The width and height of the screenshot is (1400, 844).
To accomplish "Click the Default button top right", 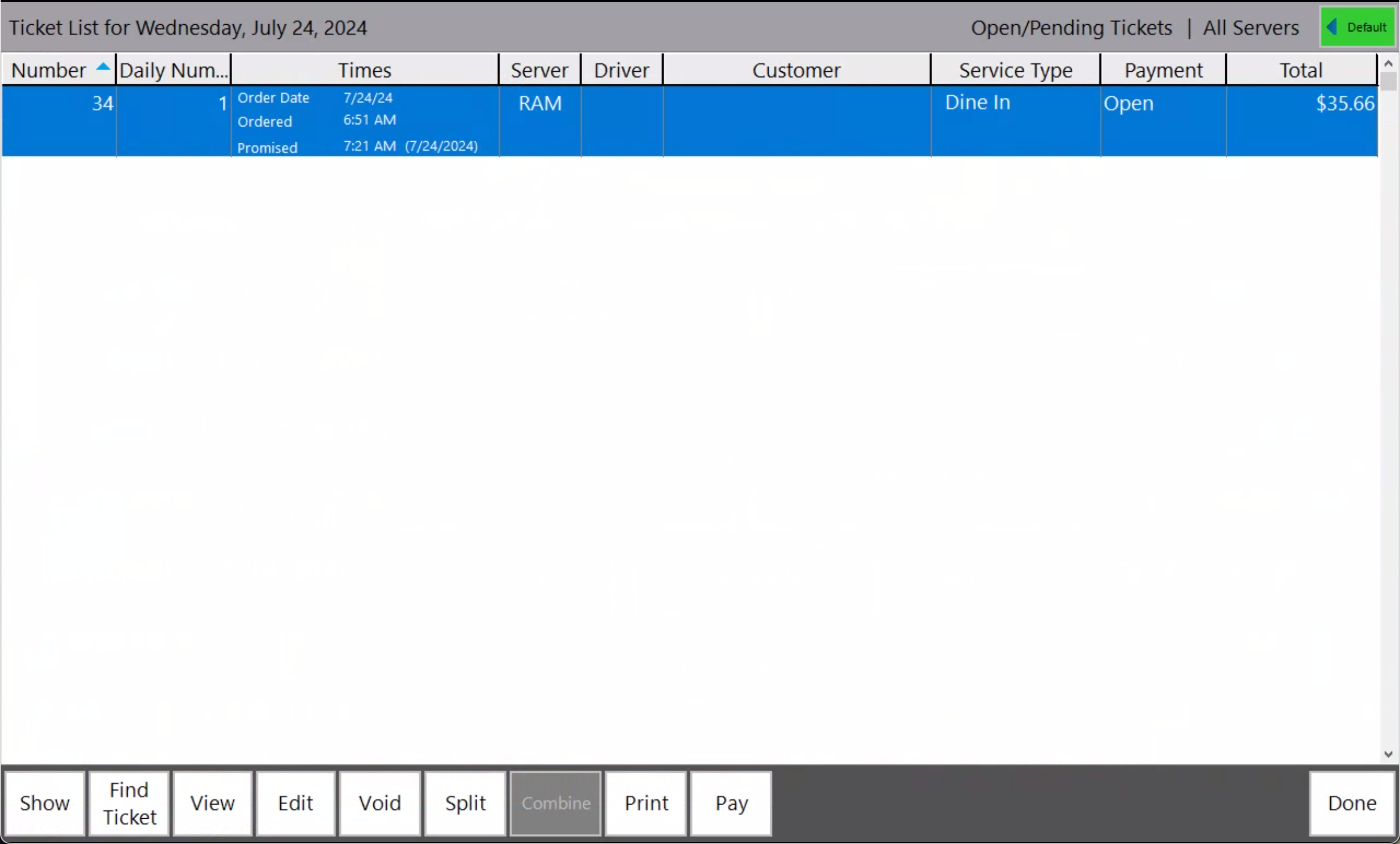I will coord(1357,27).
